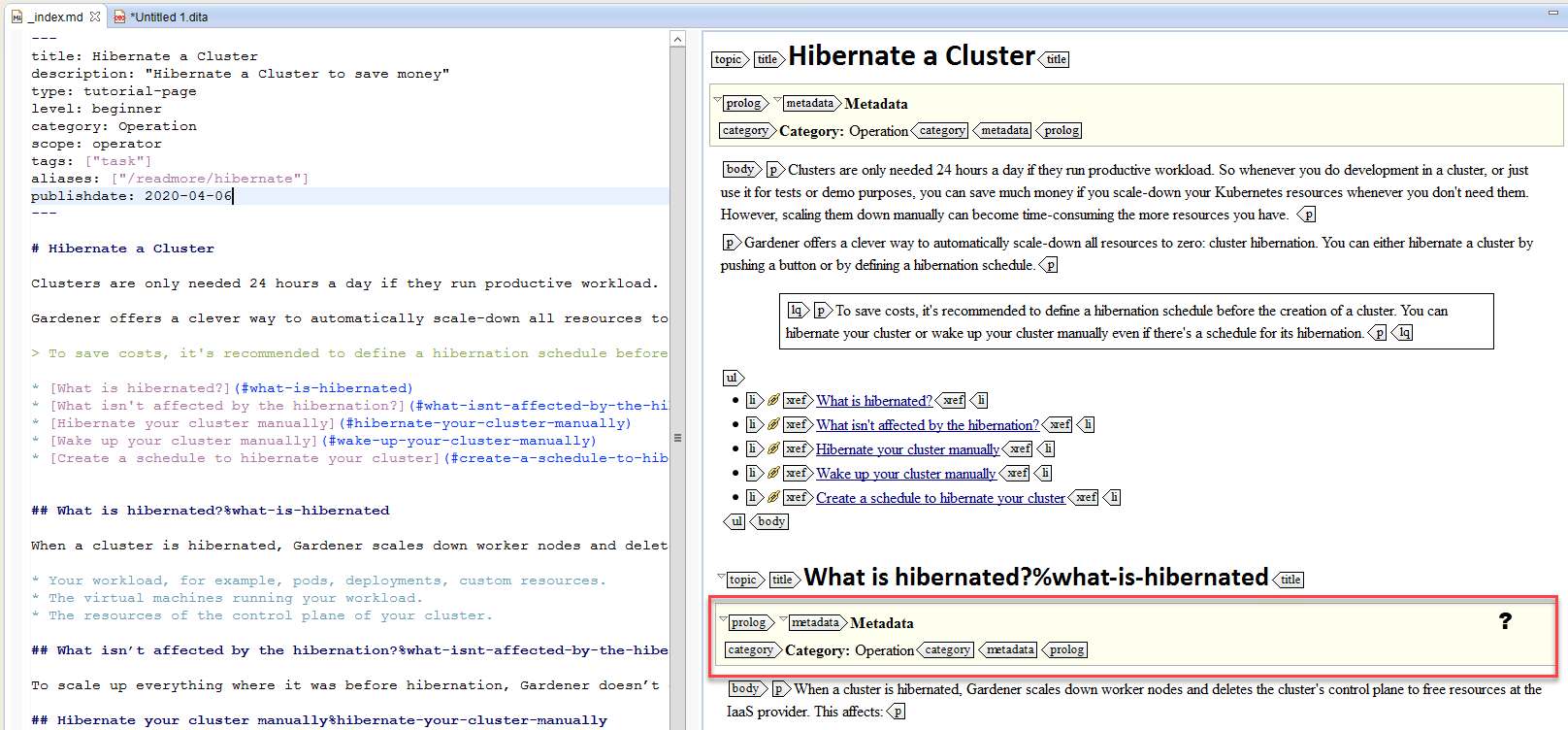Follow the 'Wake up your cluster manually' link
Image resolution: width=1568 pixels, height=730 pixels.
point(905,474)
